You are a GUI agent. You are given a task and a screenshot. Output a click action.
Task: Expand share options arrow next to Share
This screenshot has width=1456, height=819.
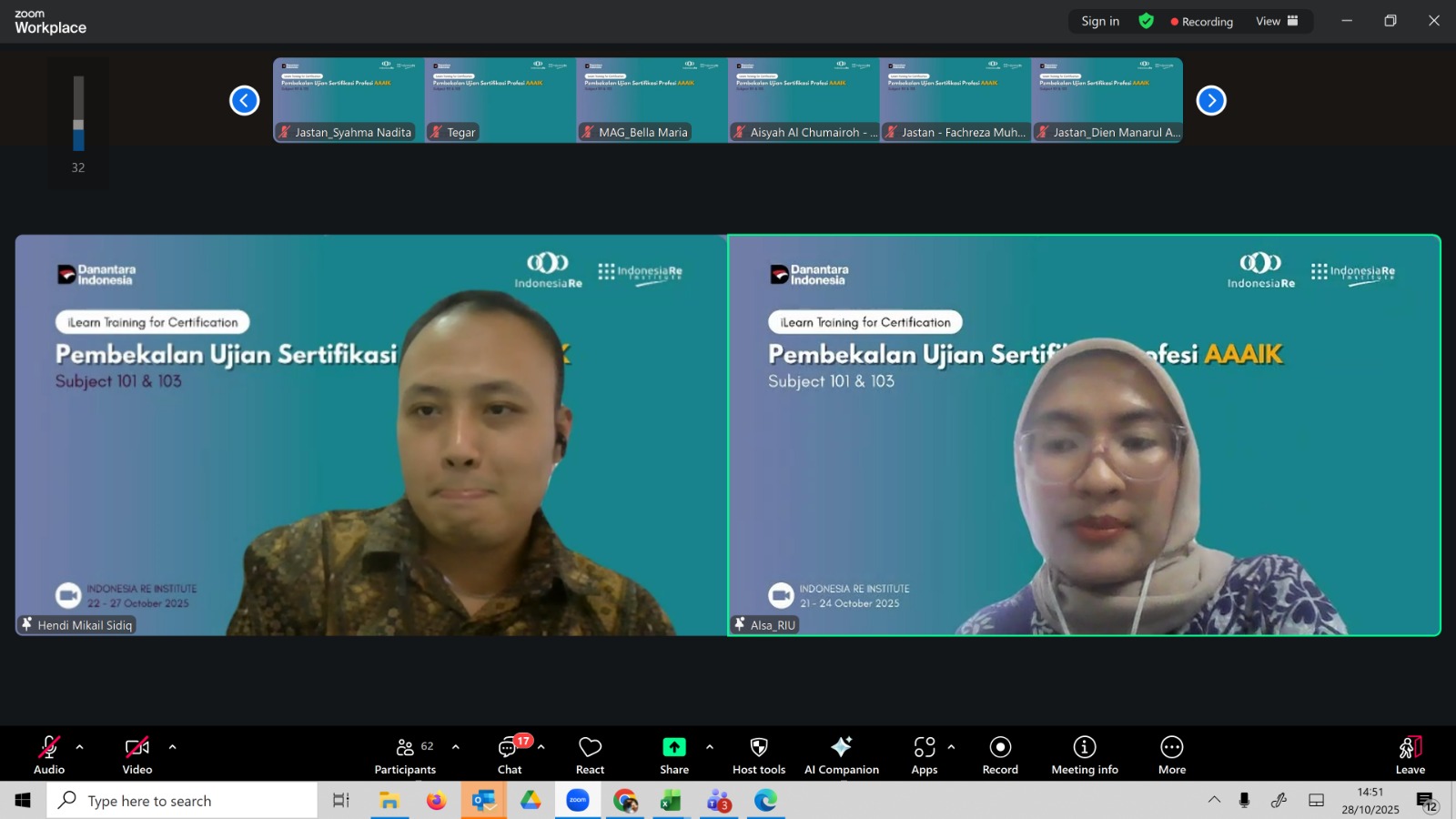coord(710,747)
